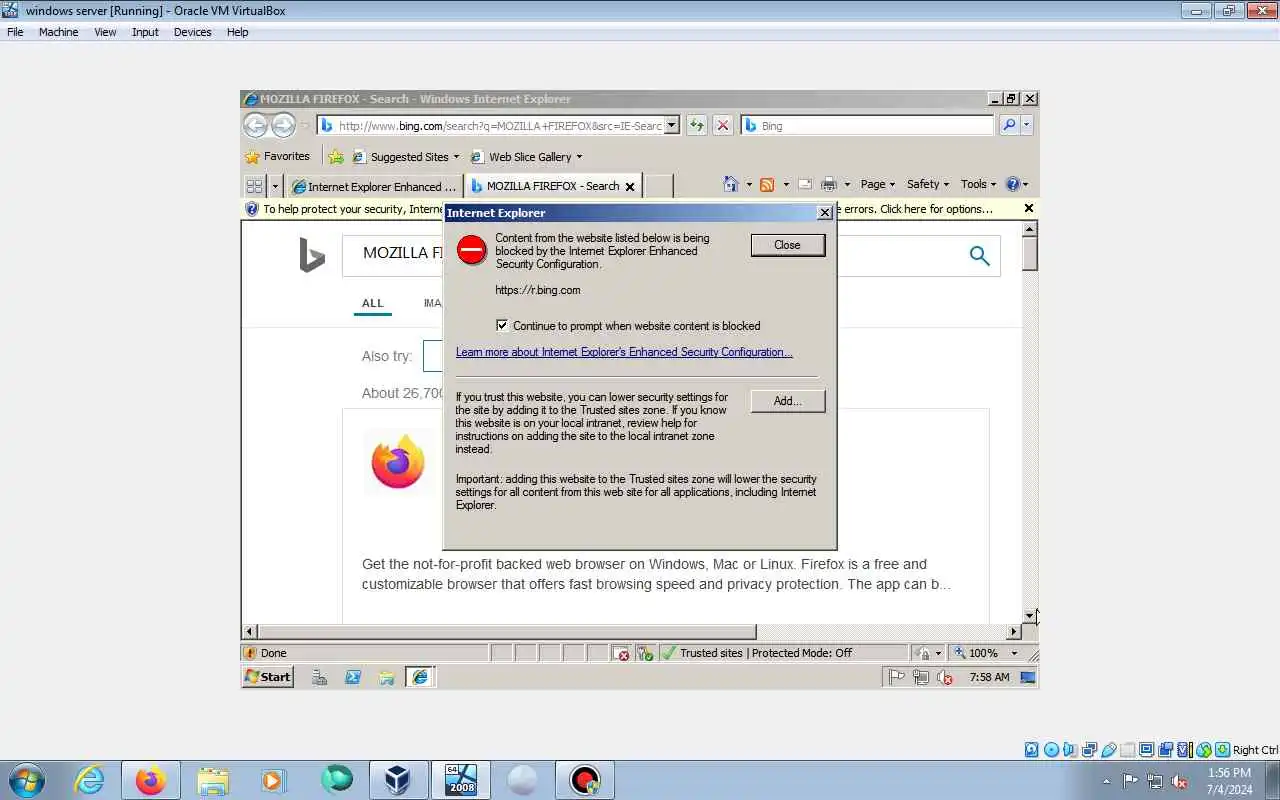Expand Suggested Sites dropdown
This screenshot has height=800, width=1280.
click(456, 157)
